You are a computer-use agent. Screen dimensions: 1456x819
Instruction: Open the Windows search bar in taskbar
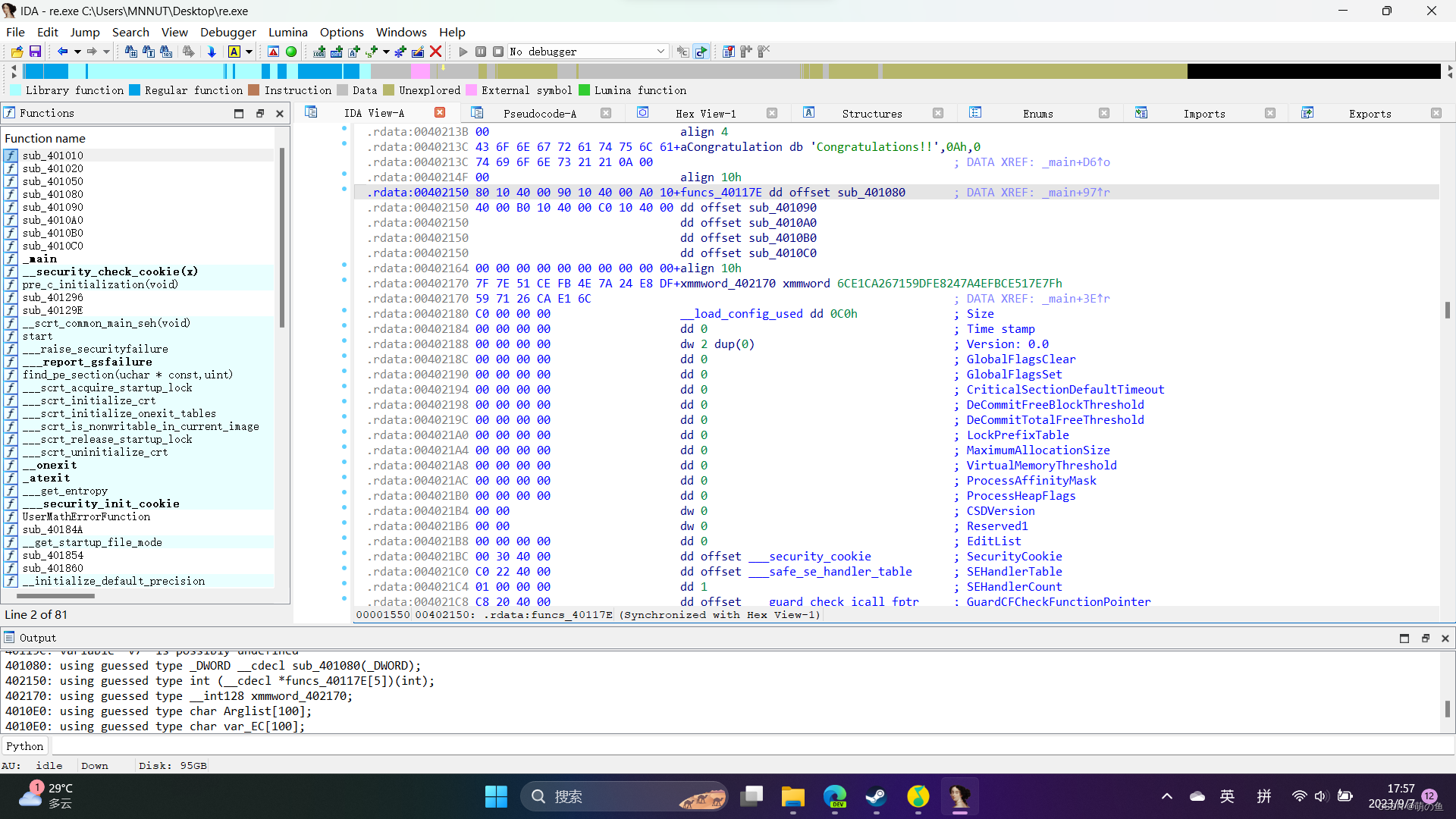point(622,796)
